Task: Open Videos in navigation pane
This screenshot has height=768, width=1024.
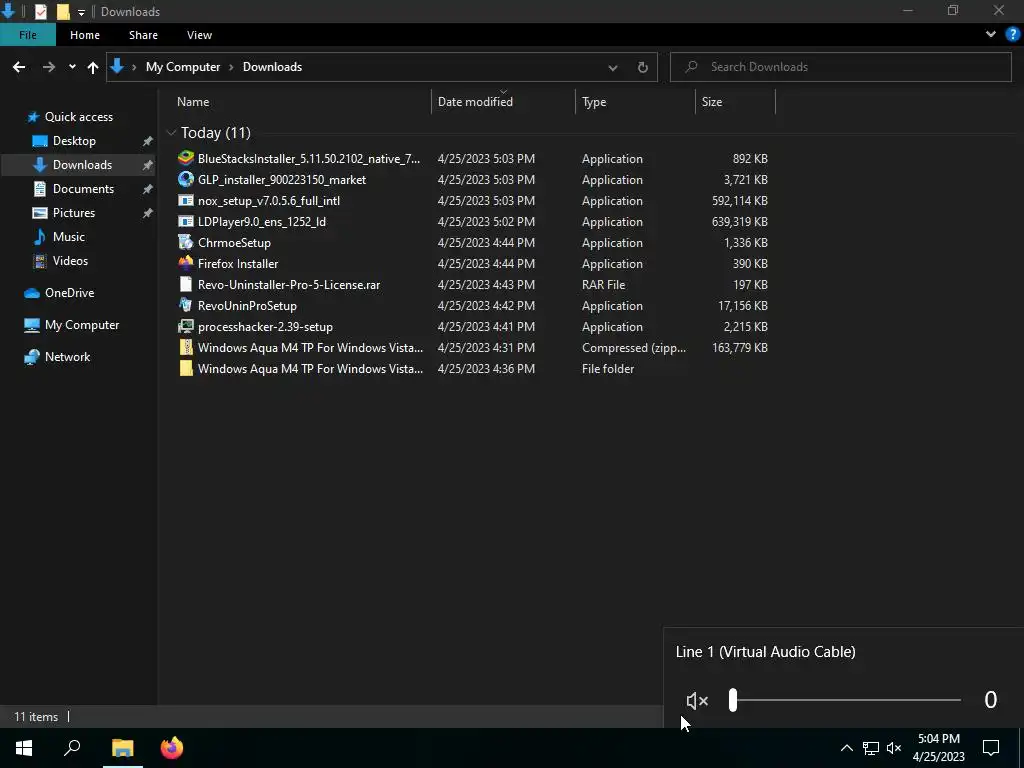Action: tap(70, 261)
